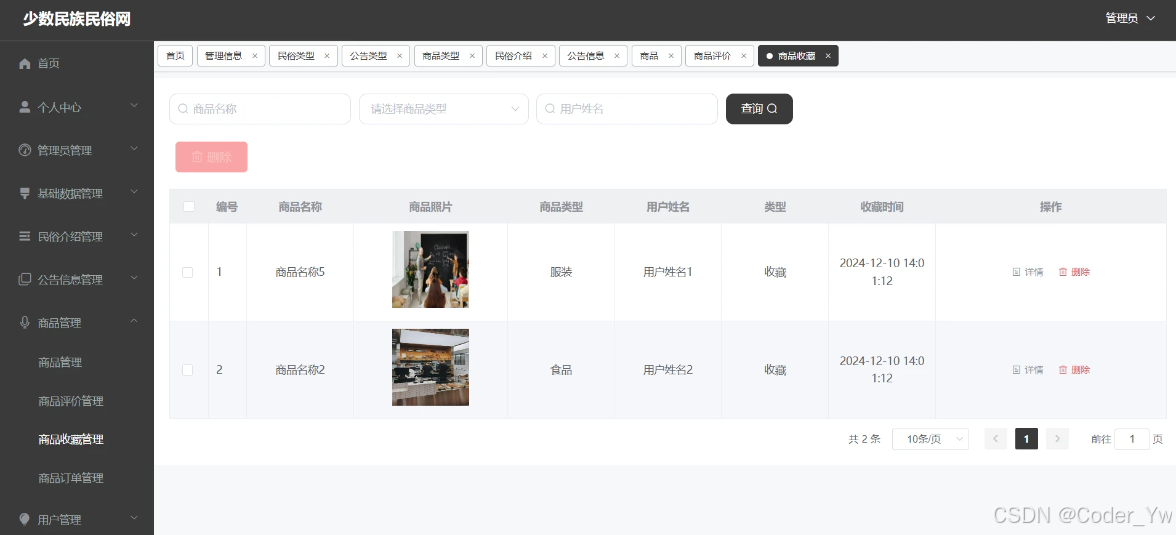This screenshot has width=1176, height=535.
Task: Close the 商品评价 tab
Action: pyautogui.click(x=744, y=56)
